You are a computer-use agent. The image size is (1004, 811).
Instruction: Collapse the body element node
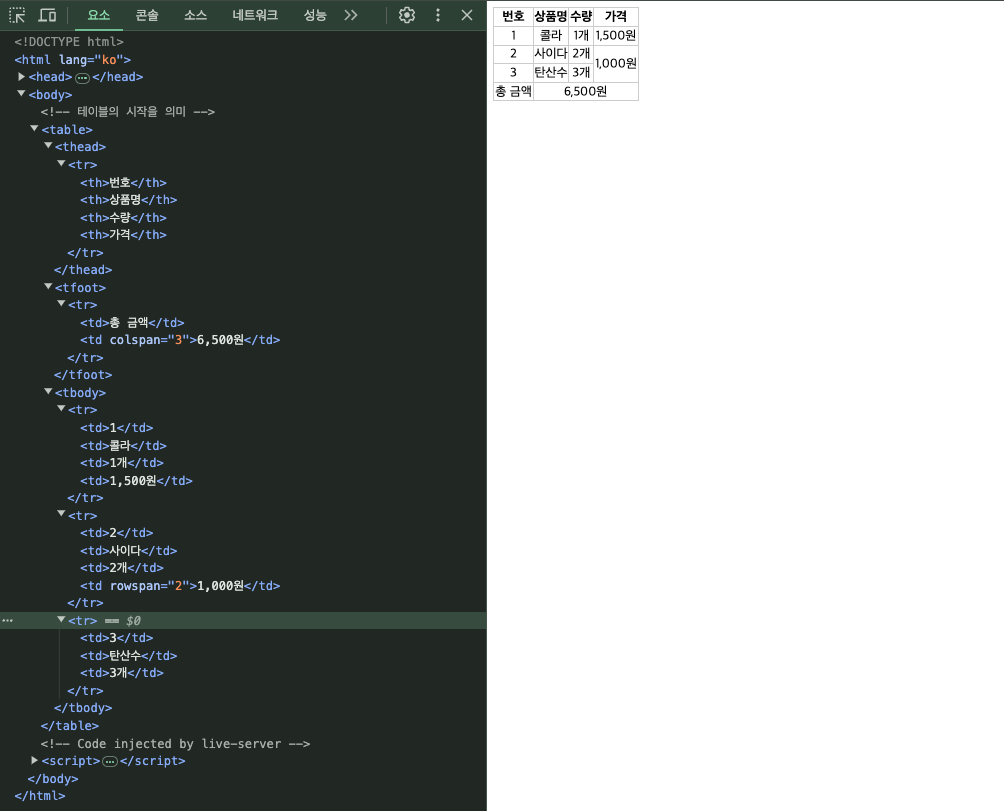pos(22,94)
